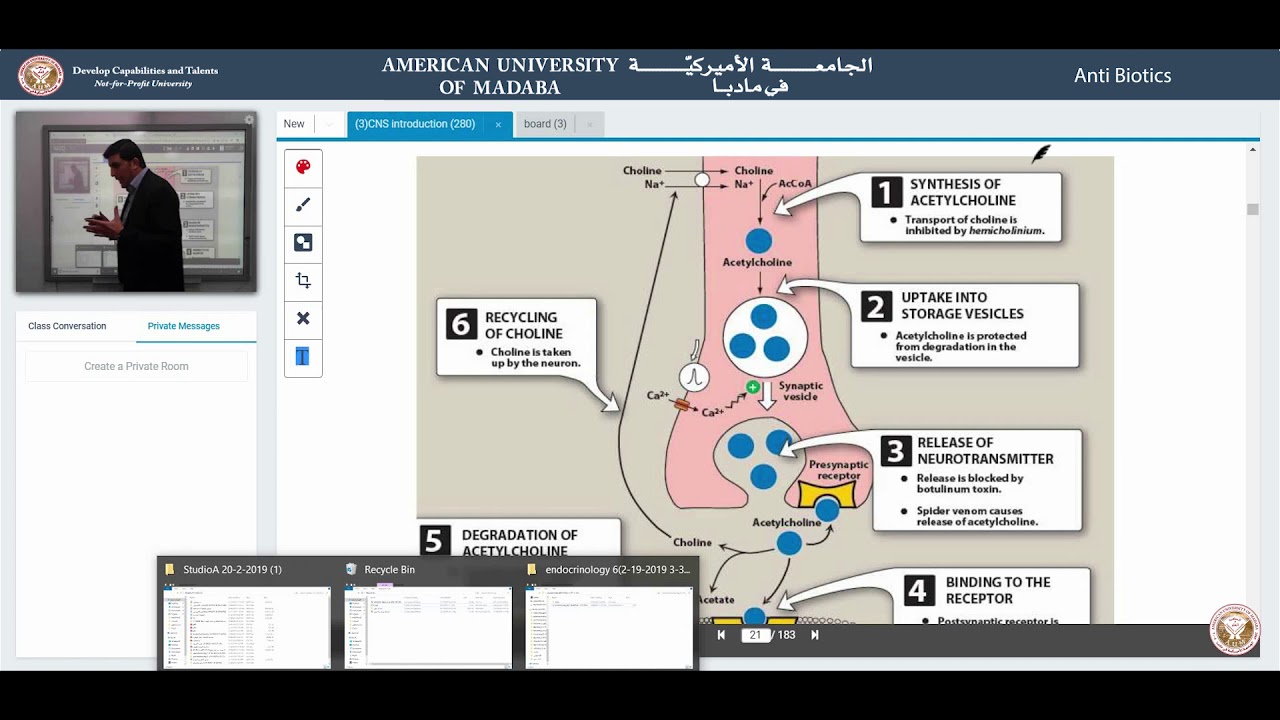Click the New tab button
The width and height of the screenshot is (1280, 720).
pyautogui.click(x=294, y=124)
